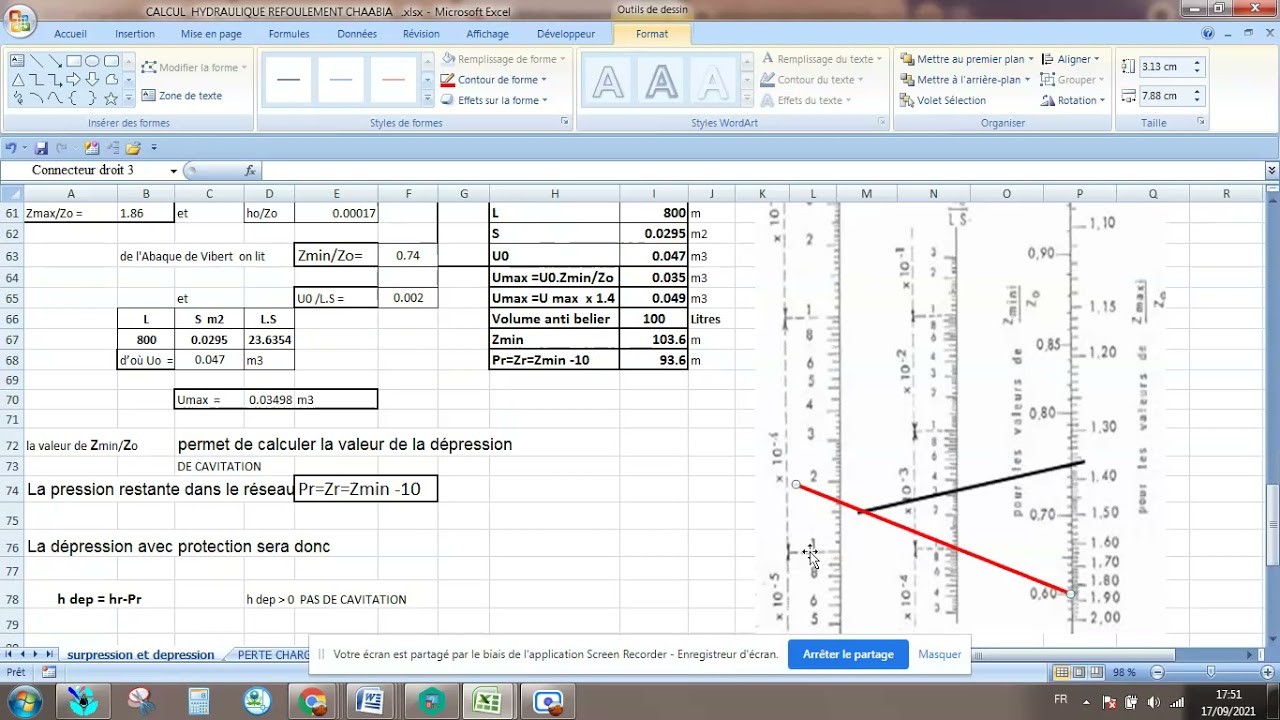1280x720 pixels.
Task: Choose the rectangle shape
Action: pos(73,60)
